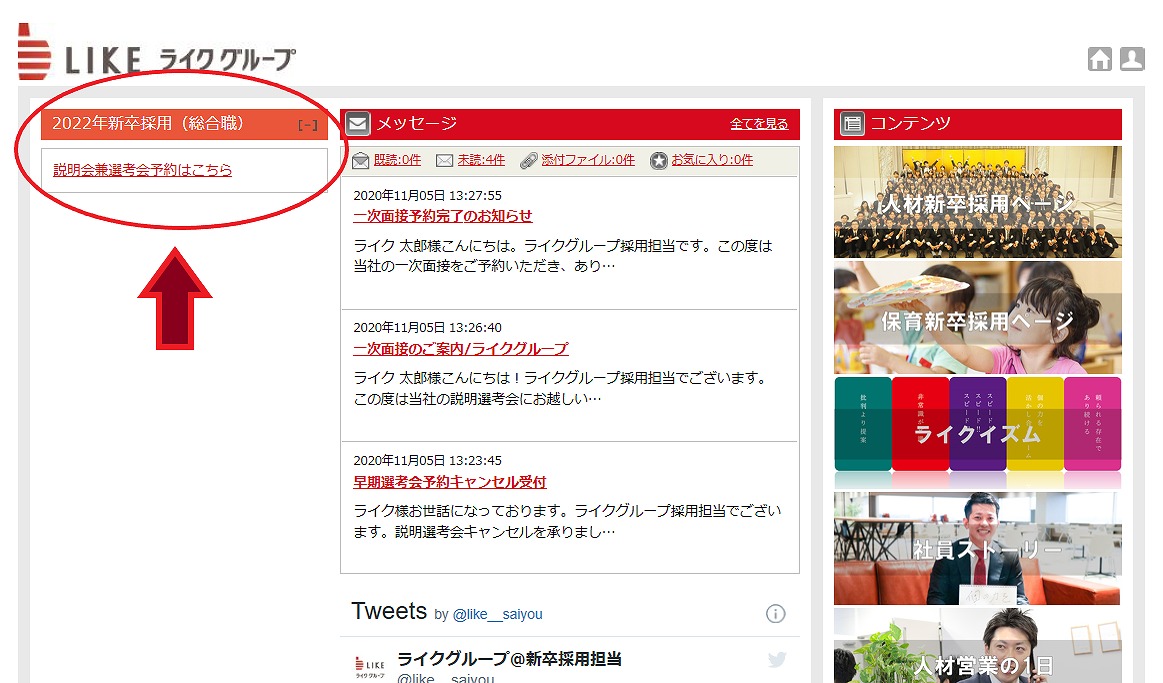Filter by 既読:0件
The image size is (1163, 683).
coord(397,160)
